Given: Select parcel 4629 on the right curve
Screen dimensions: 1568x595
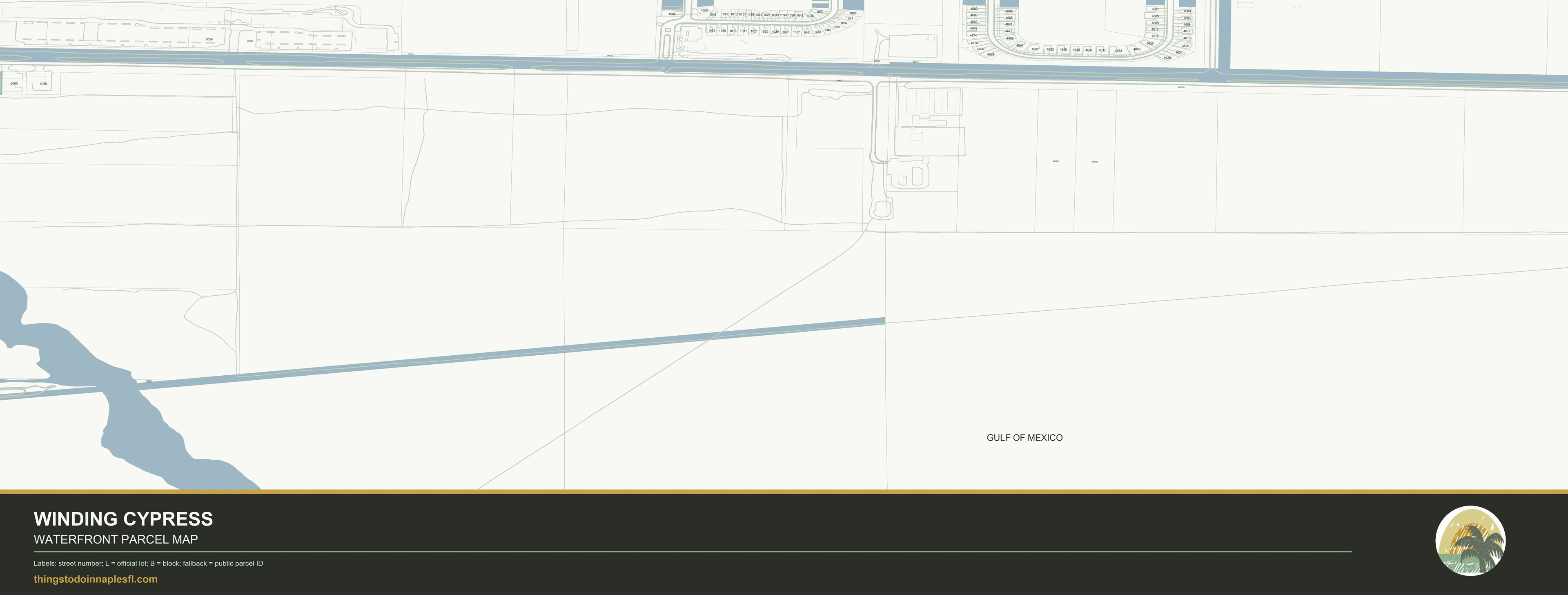Looking at the screenshot, I should pyautogui.click(x=1137, y=49).
